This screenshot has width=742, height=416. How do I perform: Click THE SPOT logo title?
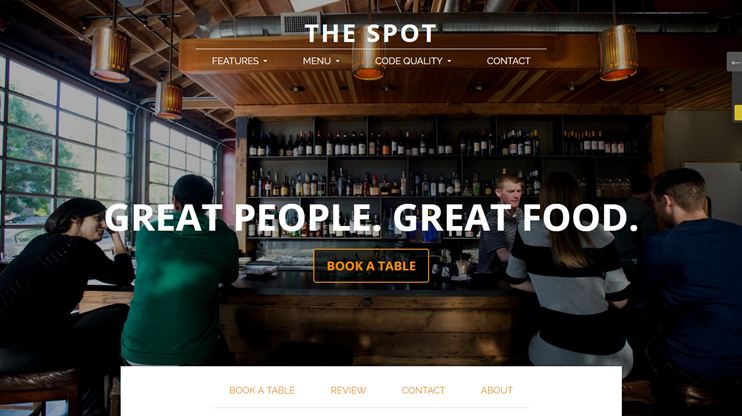(x=371, y=33)
